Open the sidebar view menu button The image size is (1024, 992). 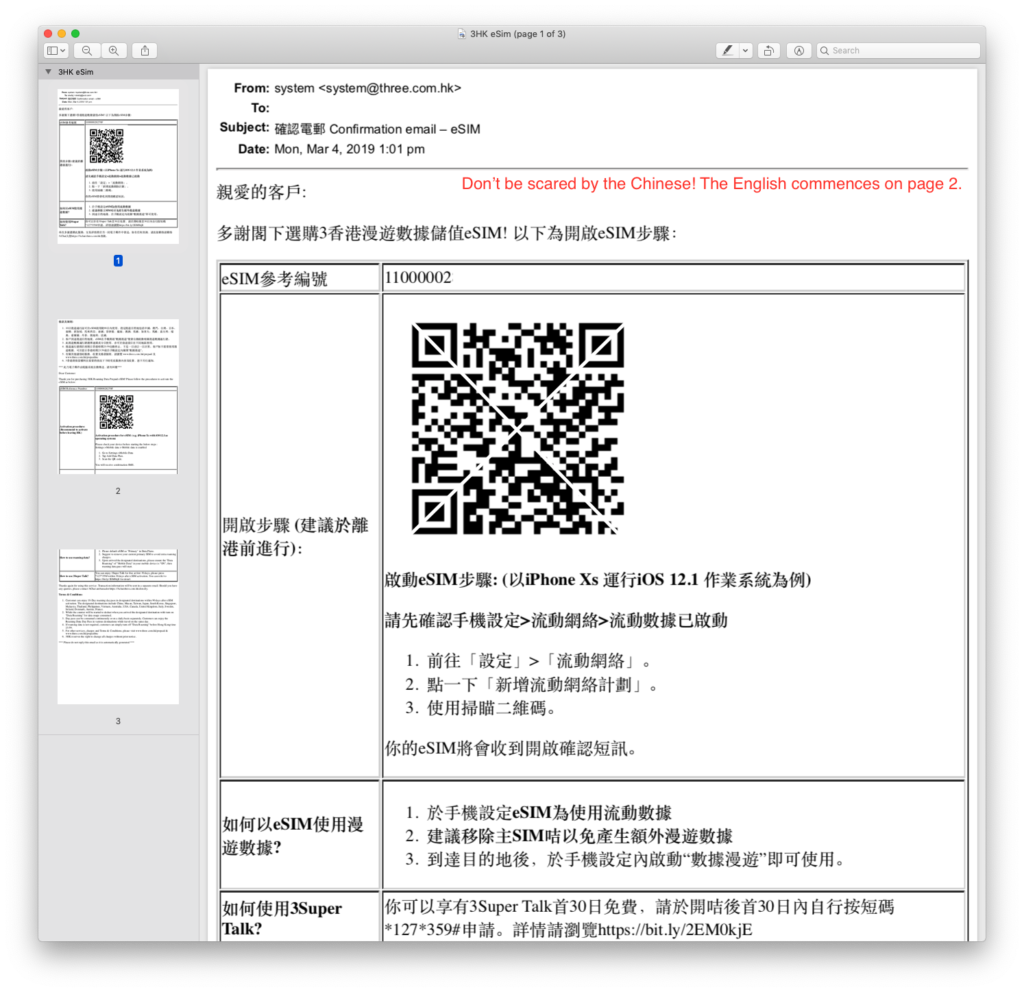[x=56, y=50]
